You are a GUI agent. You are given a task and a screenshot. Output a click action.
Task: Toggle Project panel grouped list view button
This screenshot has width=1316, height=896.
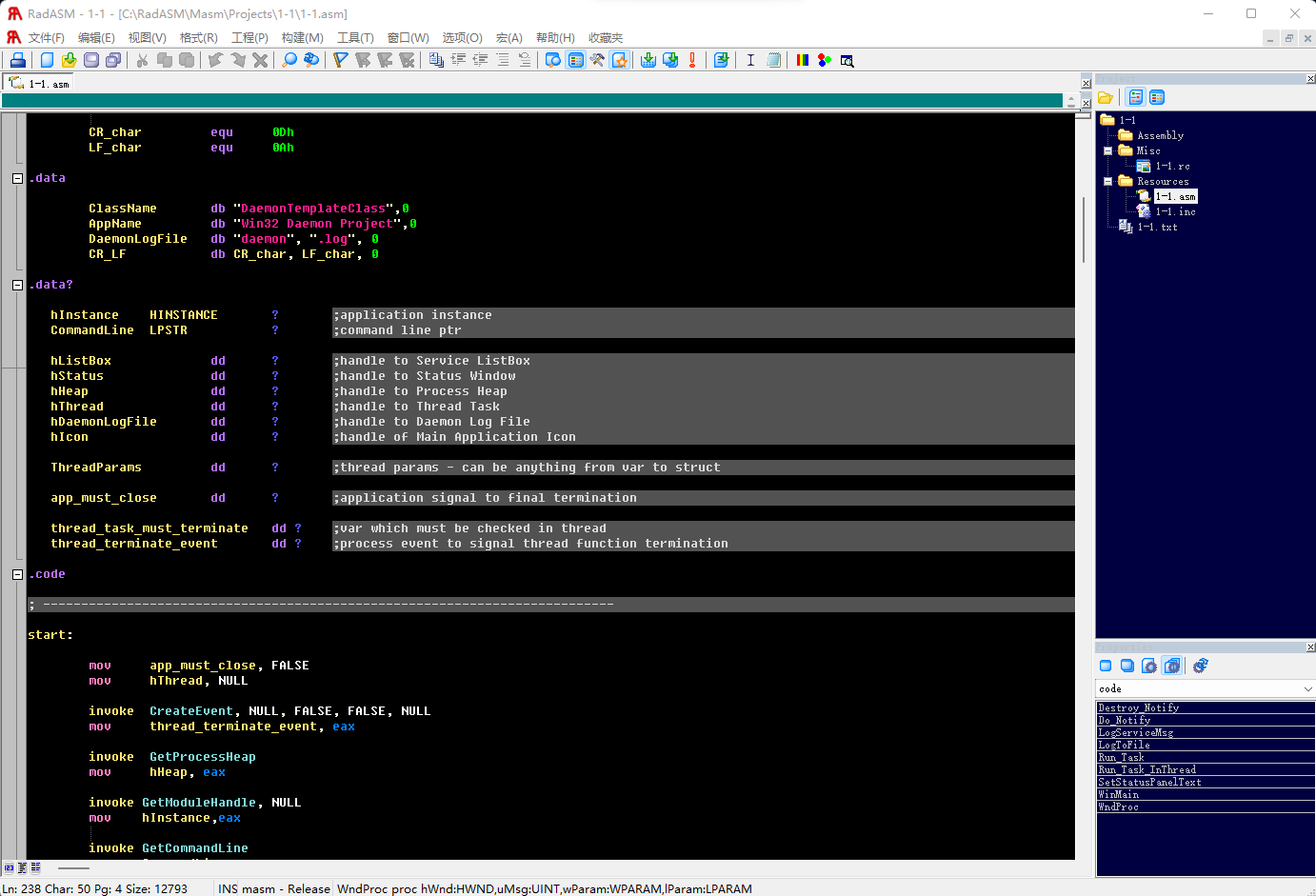click(1157, 97)
